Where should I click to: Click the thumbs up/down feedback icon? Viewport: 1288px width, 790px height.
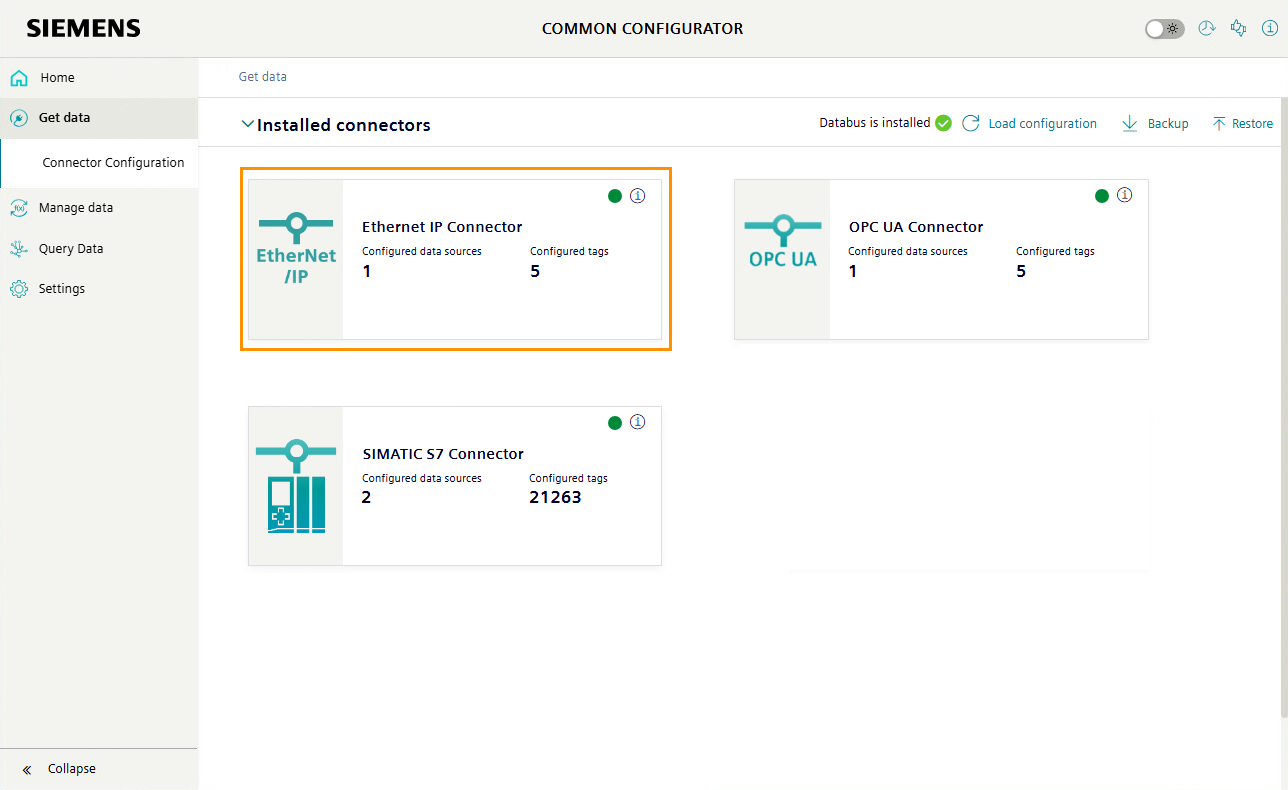[1238, 29]
